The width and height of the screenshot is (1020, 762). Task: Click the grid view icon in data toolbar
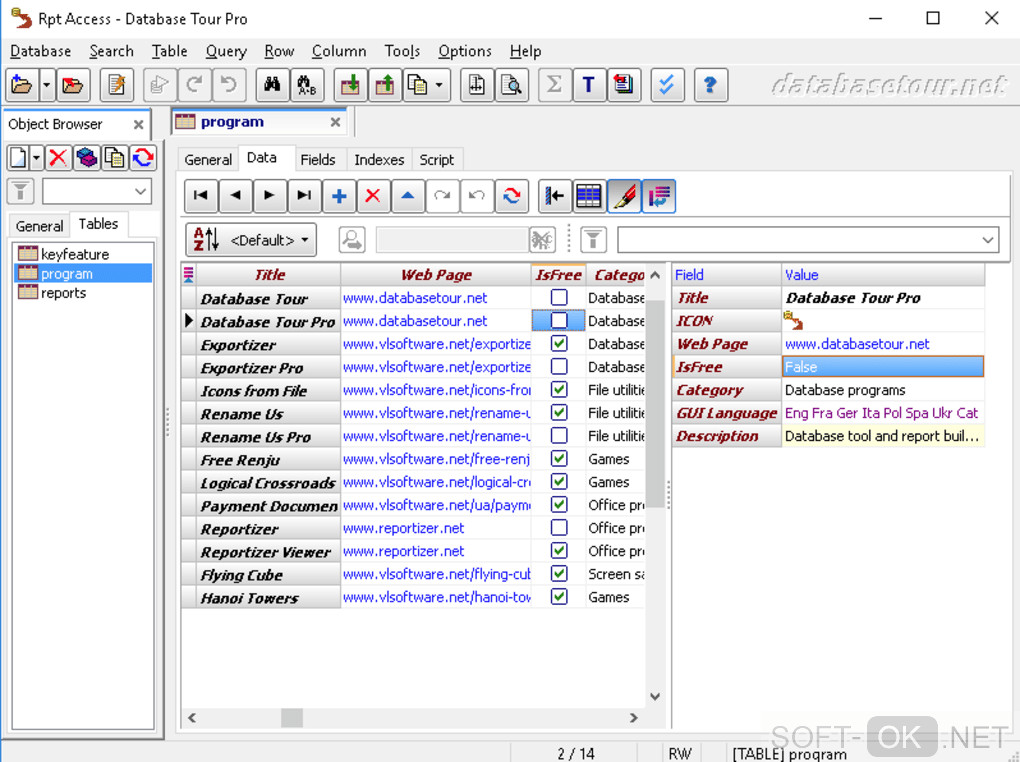click(589, 196)
